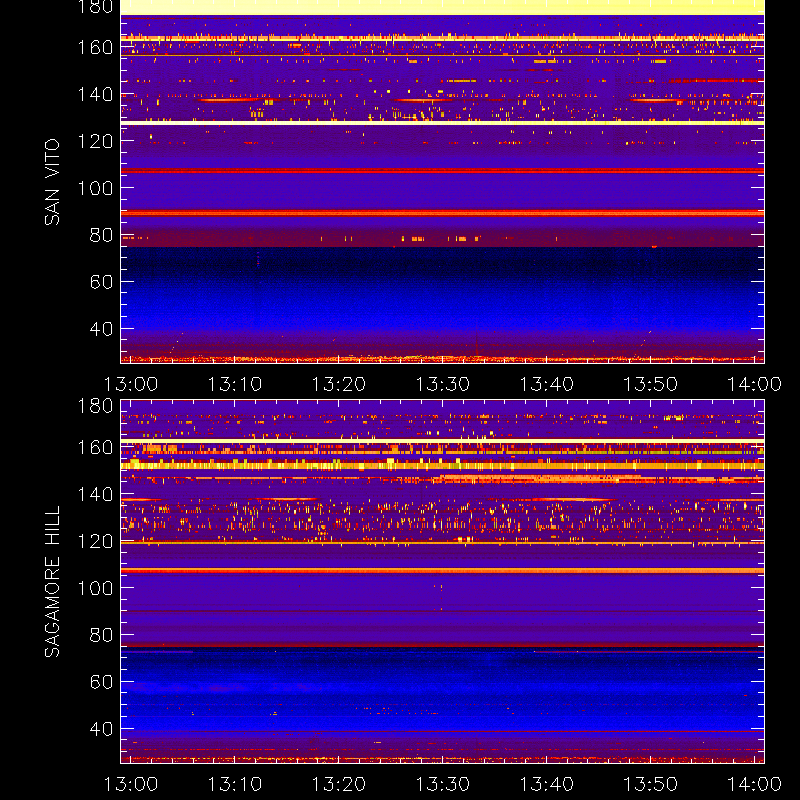Image resolution: width=800 pixels, height=800 pixels.
Task: Click 13:30 time label under San Vito plot
Action: (443, 384)
